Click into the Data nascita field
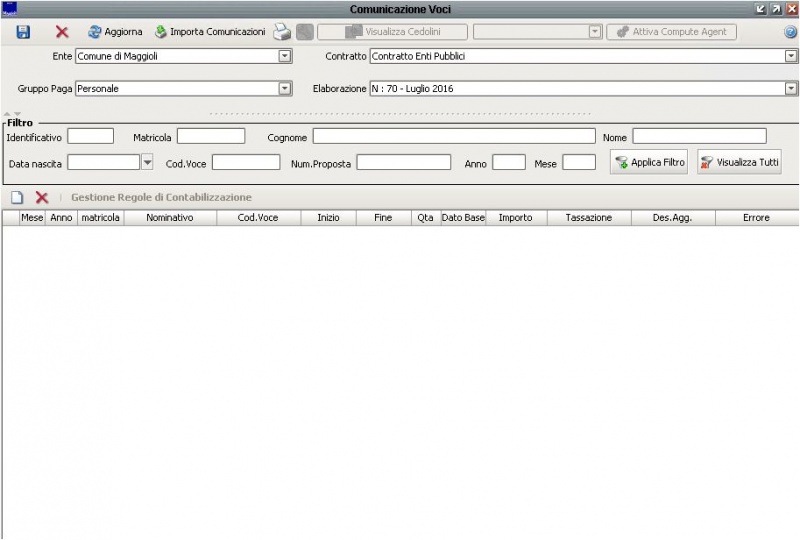 pyautogui.click(x=104, y=162)
